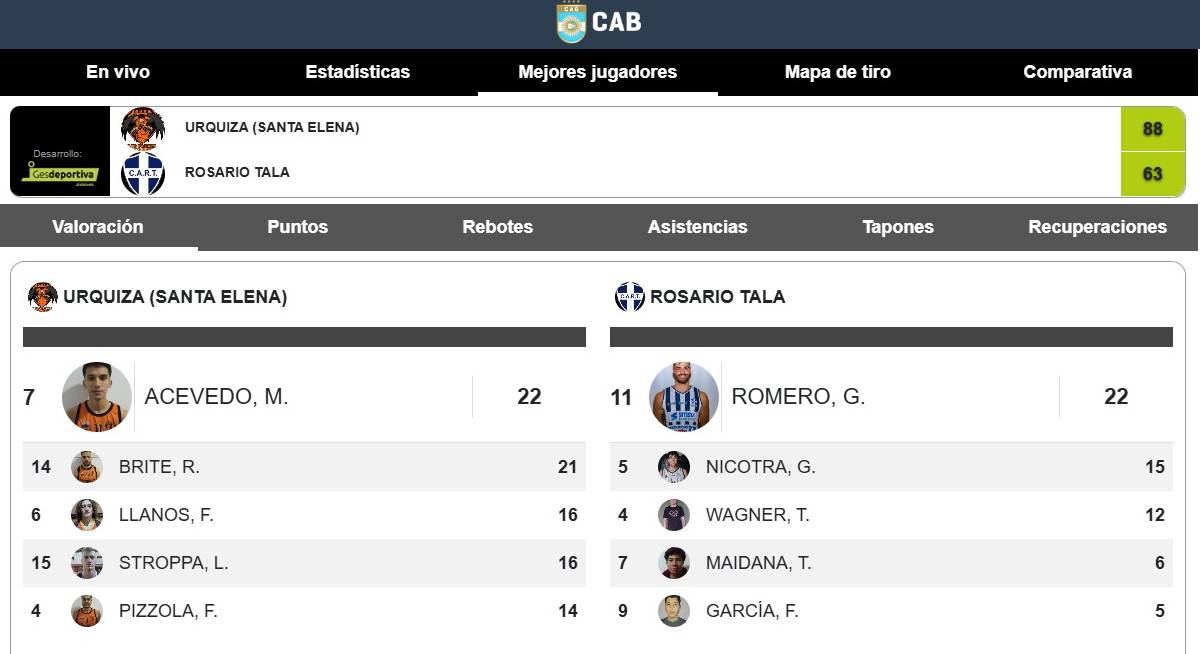Open the Estadísticas tab
The width and height of the screenshot is (1200, 654).
pos(357,72)
